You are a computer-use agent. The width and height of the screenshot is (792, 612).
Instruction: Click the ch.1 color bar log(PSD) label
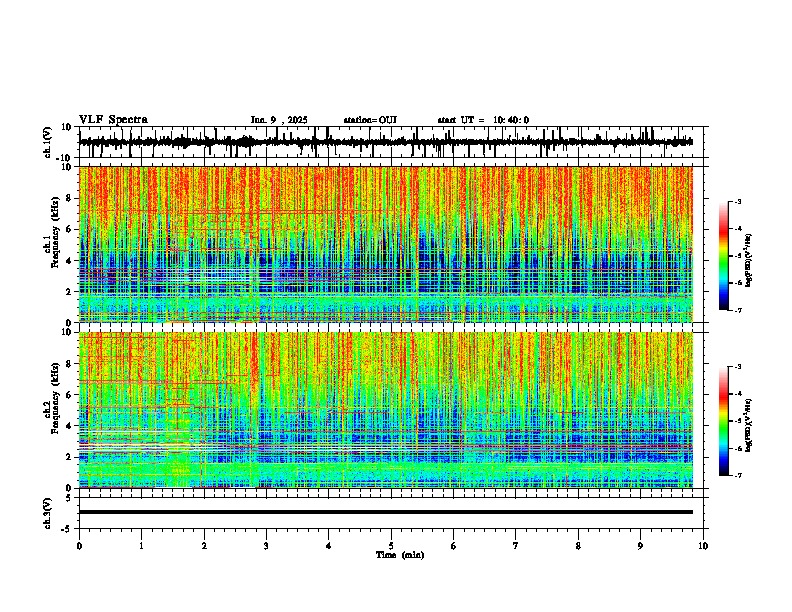pyautogui.click(x=749, y=261)
